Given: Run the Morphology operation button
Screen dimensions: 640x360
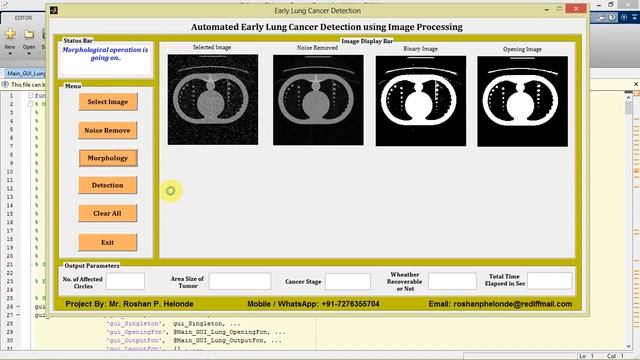Looking at the screenshot, I should 108,158.
